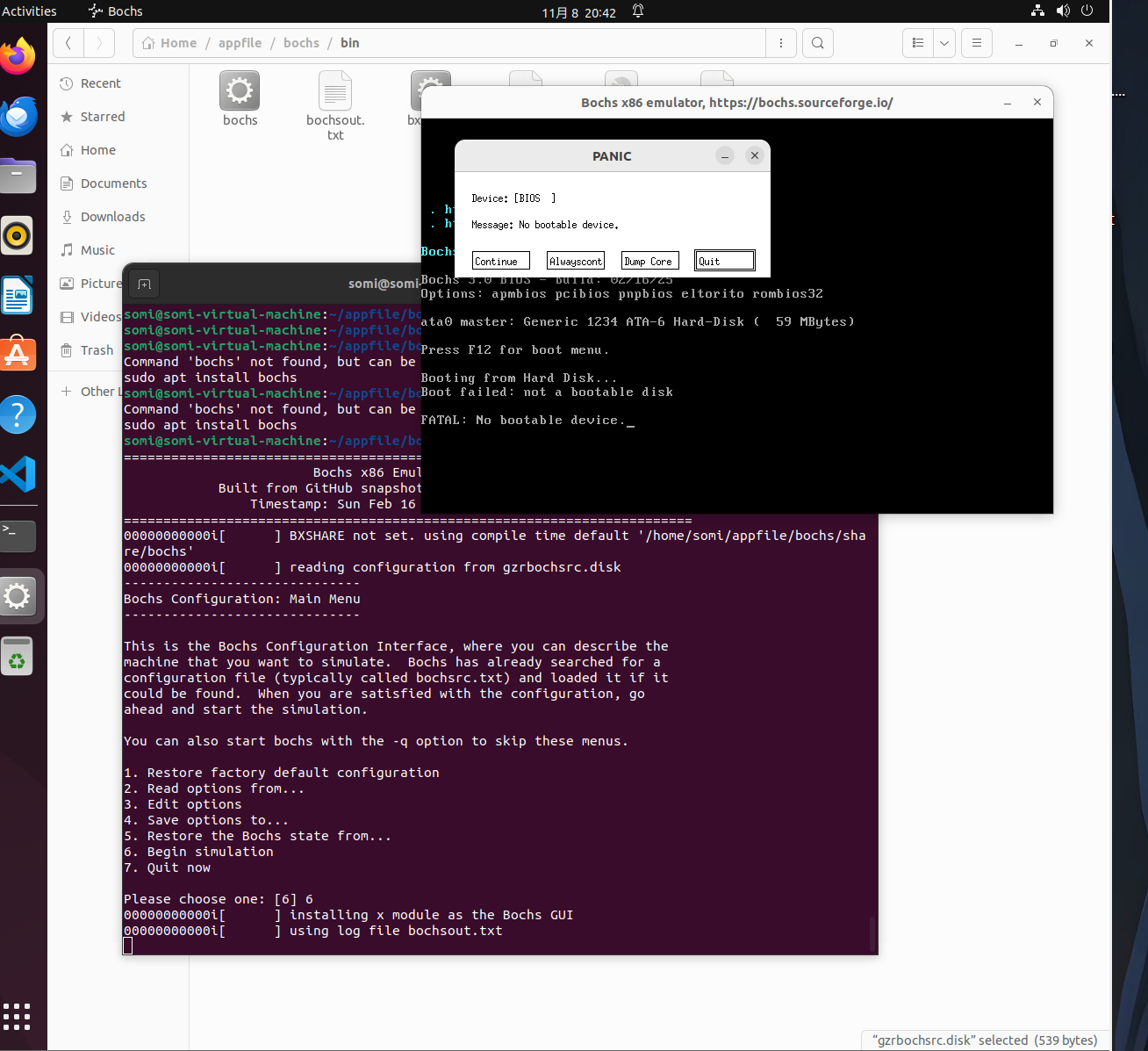Launch Visual Studio Code from the dock
Viewport: 1148px width, 1051px height.
tap(18, 474)
